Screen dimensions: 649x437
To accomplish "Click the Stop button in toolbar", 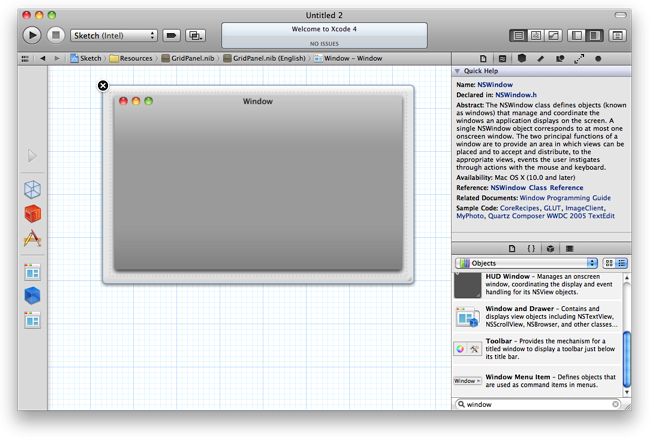I will [55, 35].
